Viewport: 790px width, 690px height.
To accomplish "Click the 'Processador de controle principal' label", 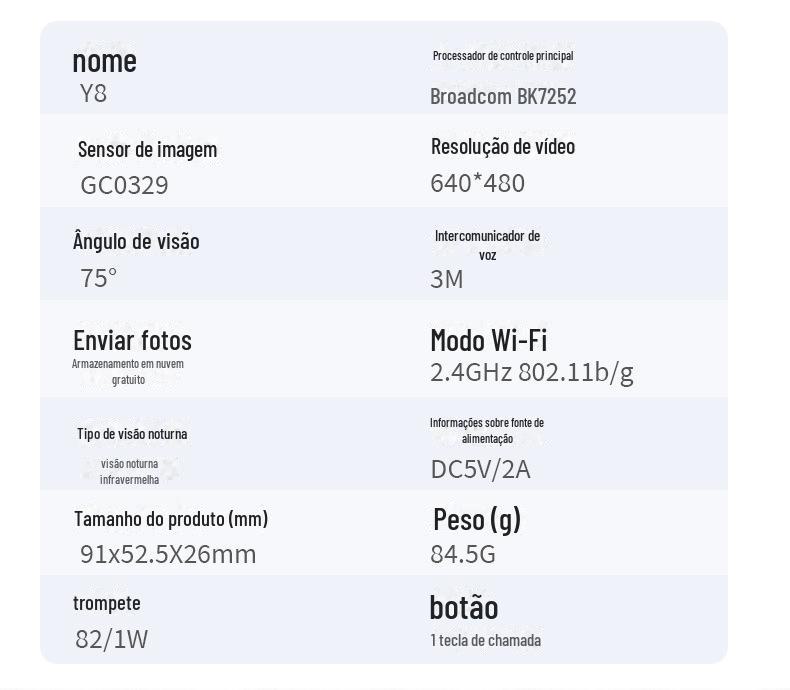I will pos(503,55).
